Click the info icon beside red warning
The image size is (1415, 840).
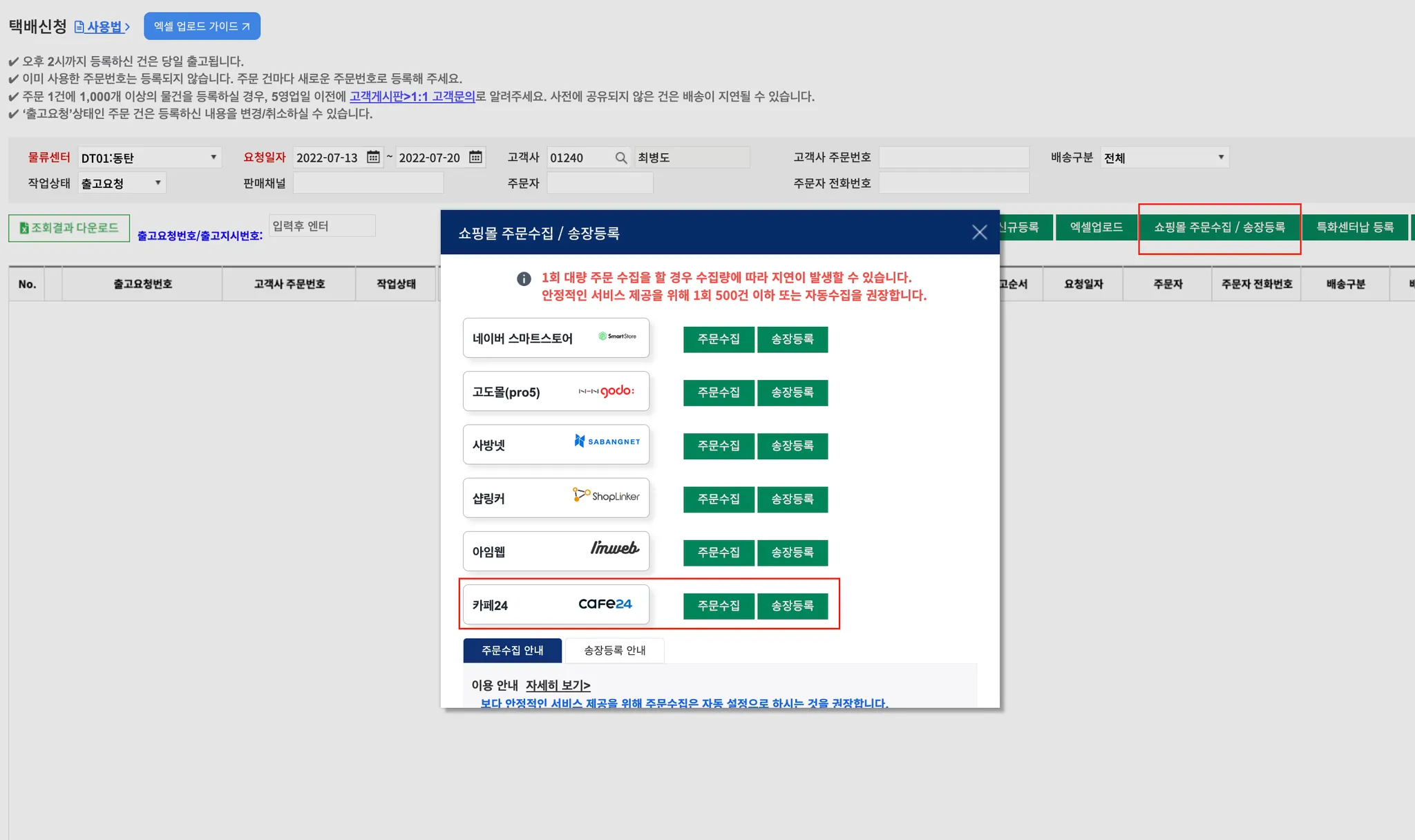pyautogui.click(x=524, y=278)
